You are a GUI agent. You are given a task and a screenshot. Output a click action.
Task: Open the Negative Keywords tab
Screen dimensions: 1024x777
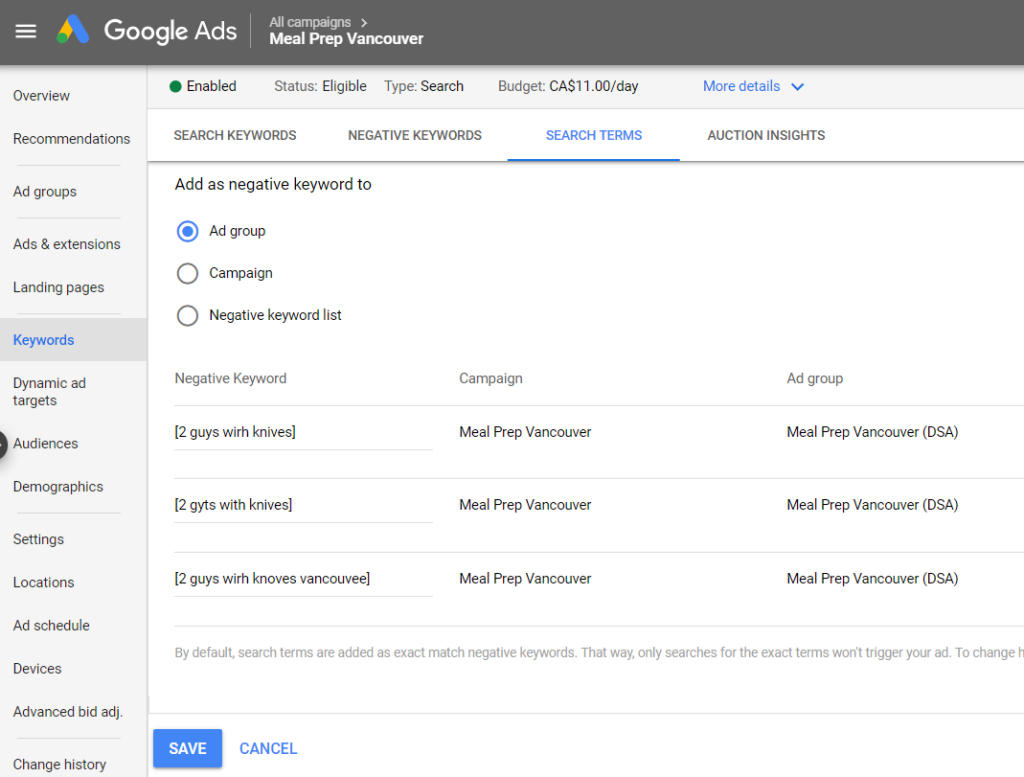(414, 135)
